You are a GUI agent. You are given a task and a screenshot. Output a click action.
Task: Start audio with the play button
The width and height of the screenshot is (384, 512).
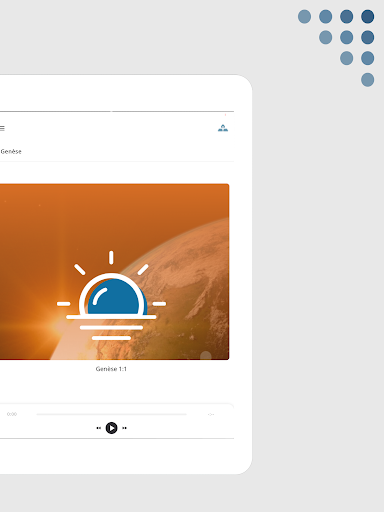[x=111, y=428]
